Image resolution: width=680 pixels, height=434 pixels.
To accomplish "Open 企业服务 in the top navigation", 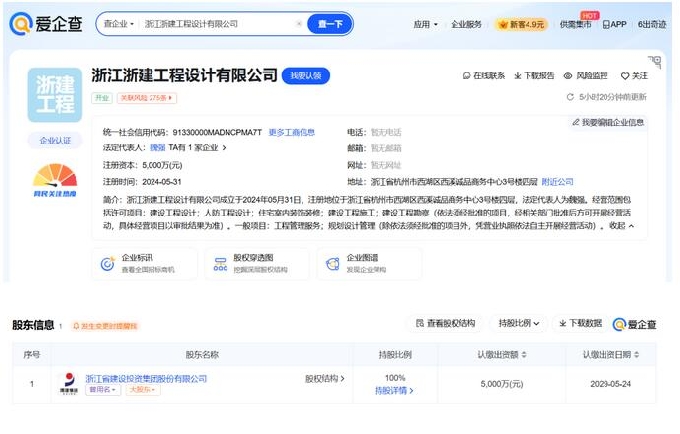I will [x=466, y=24].
